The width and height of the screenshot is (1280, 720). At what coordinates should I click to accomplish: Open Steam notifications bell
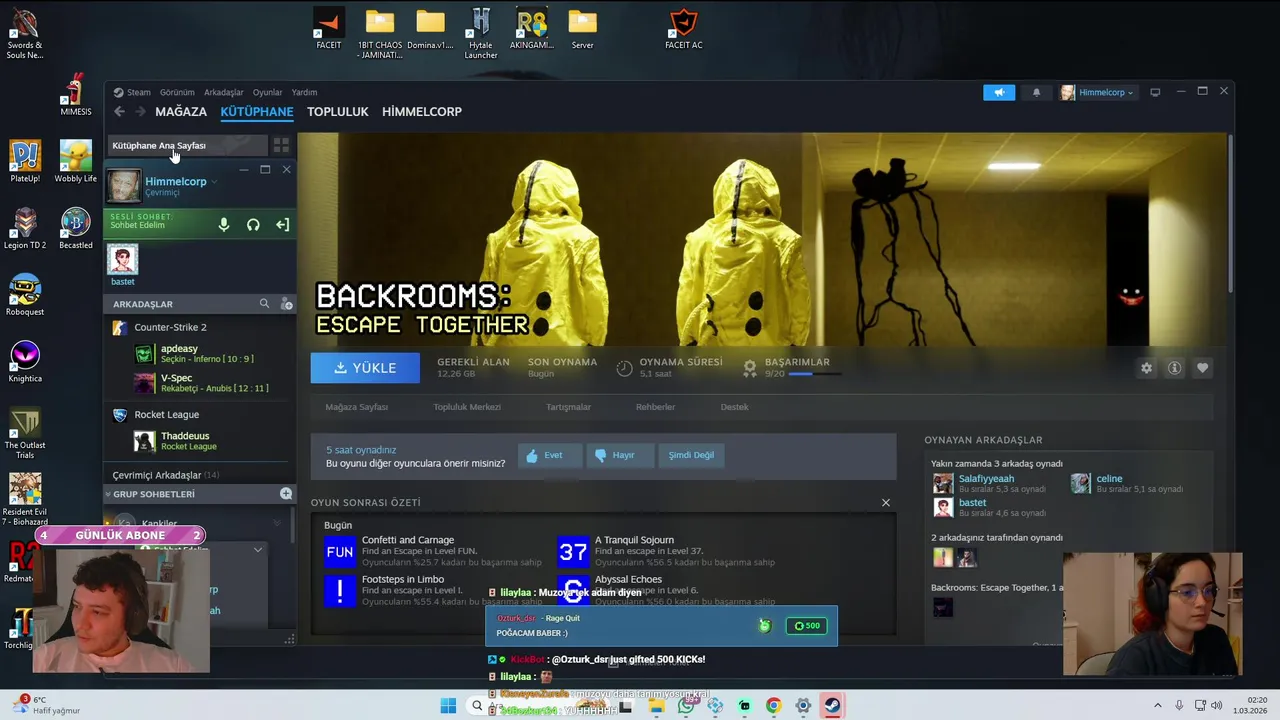(x=1036, y=92)
